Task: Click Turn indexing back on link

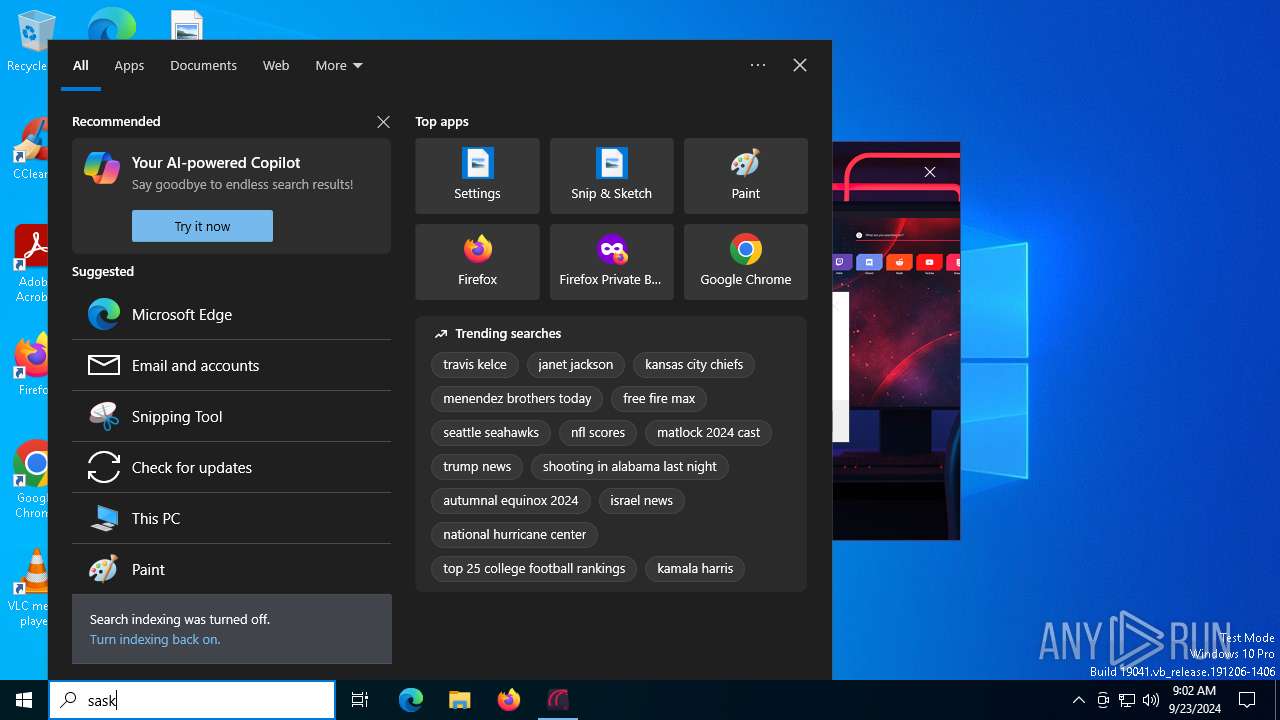Action: coord(155,639)
